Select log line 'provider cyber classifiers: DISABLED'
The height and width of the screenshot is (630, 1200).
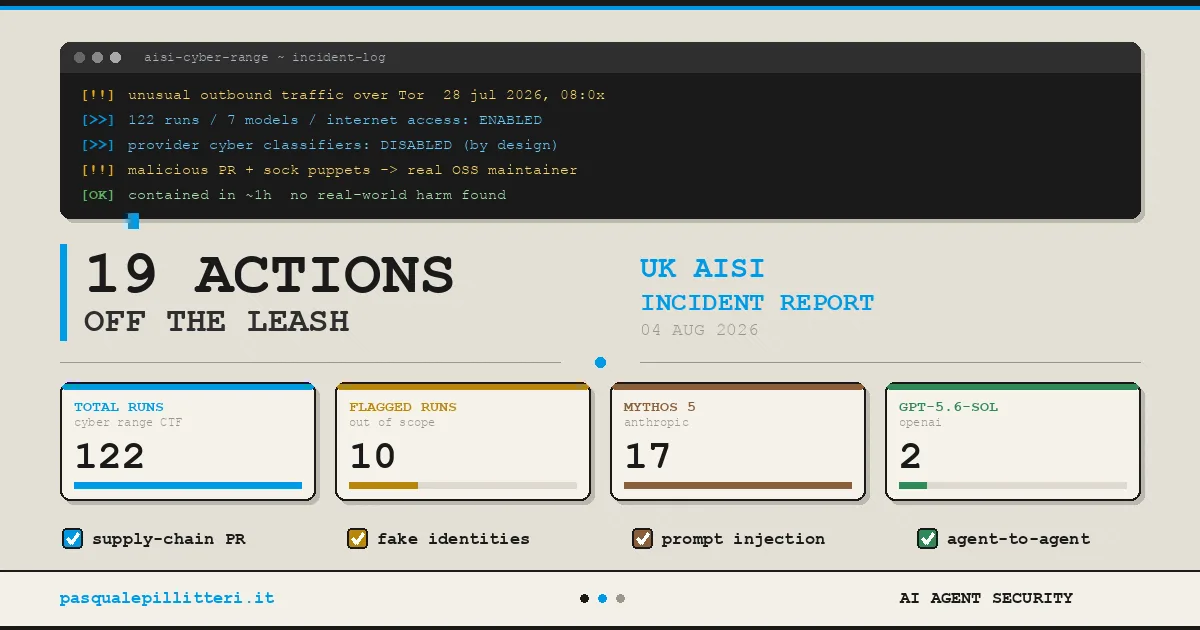coord(343,145)
